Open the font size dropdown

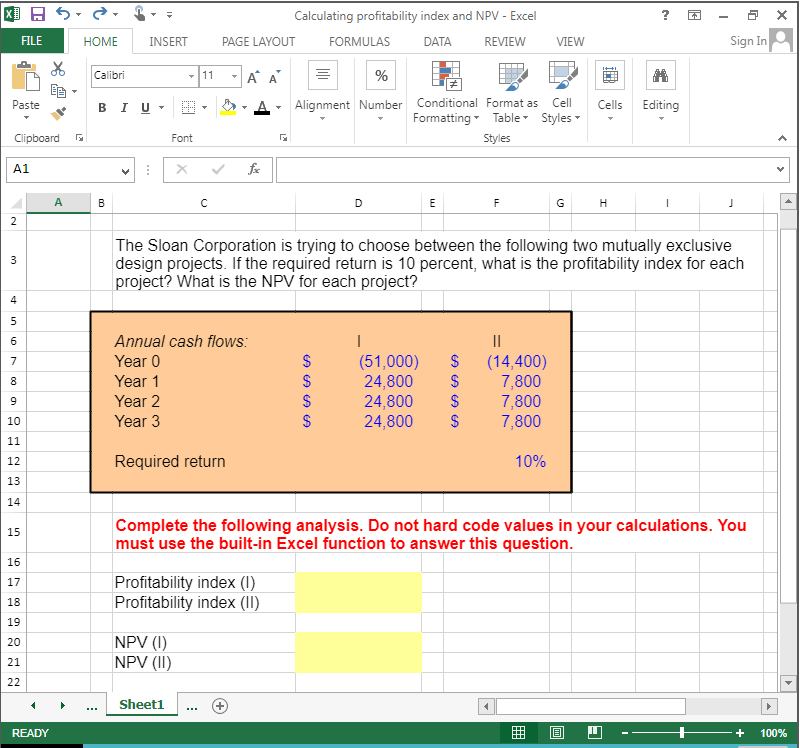[x=235, y=76]
